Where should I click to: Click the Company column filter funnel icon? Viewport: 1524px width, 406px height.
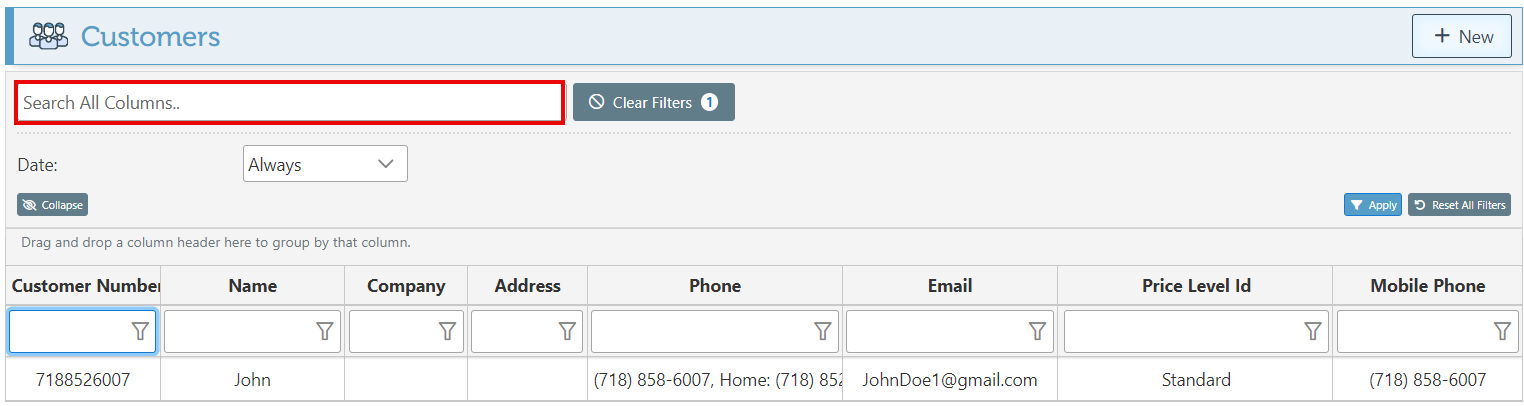[x=448, y=331]
